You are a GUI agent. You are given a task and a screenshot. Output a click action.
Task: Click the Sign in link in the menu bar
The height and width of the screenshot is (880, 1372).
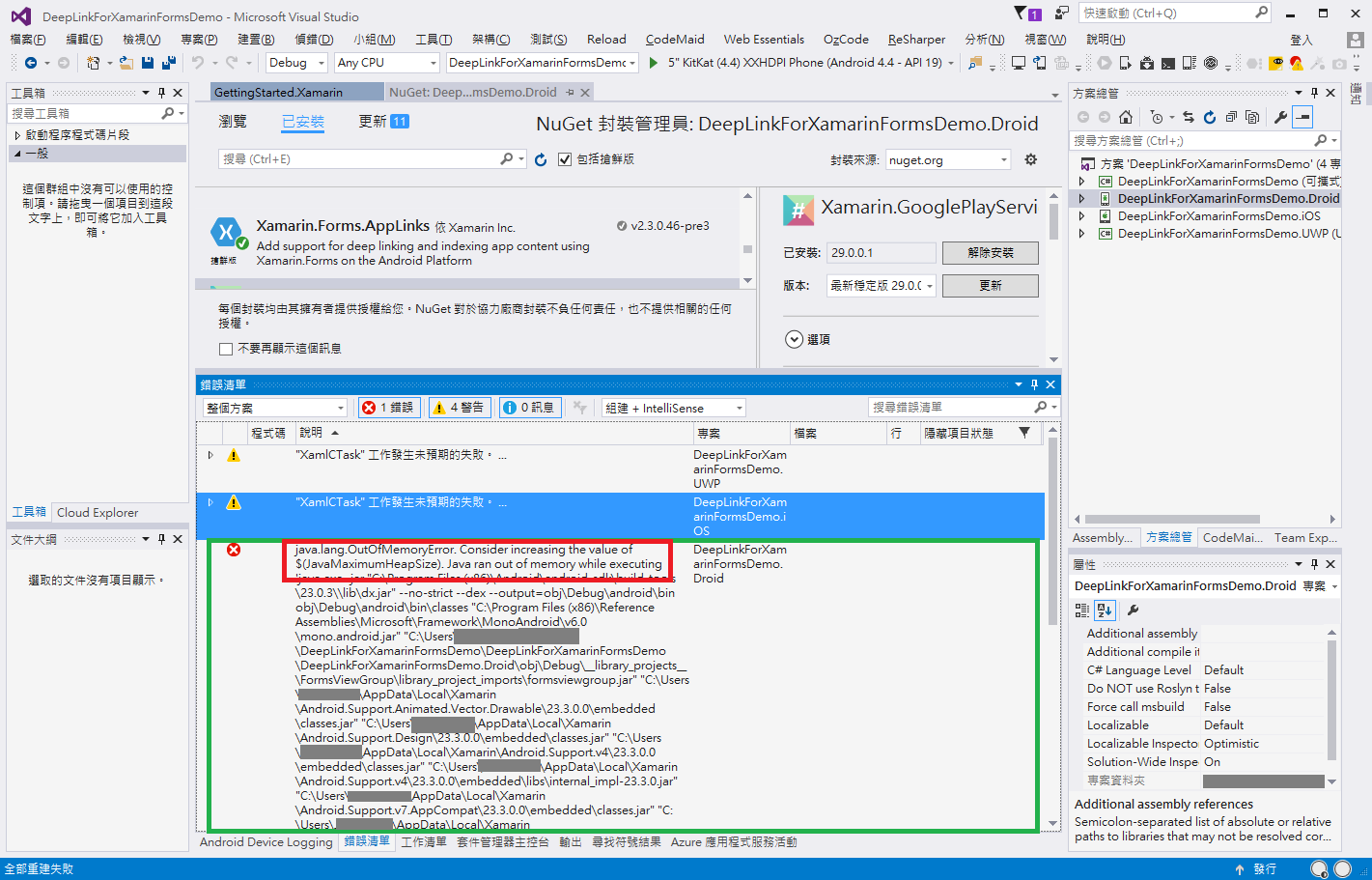[x=1302, y=40]
